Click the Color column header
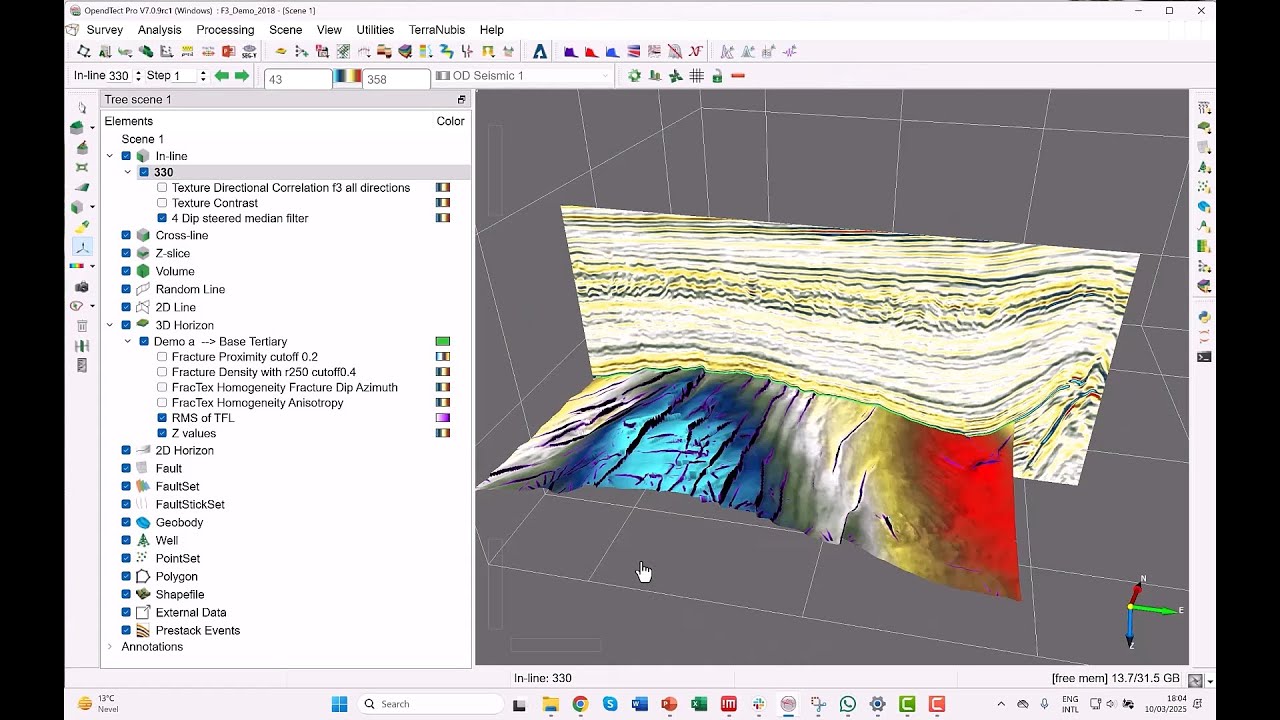The image size is (1280, 720). (x=450, y=121)
